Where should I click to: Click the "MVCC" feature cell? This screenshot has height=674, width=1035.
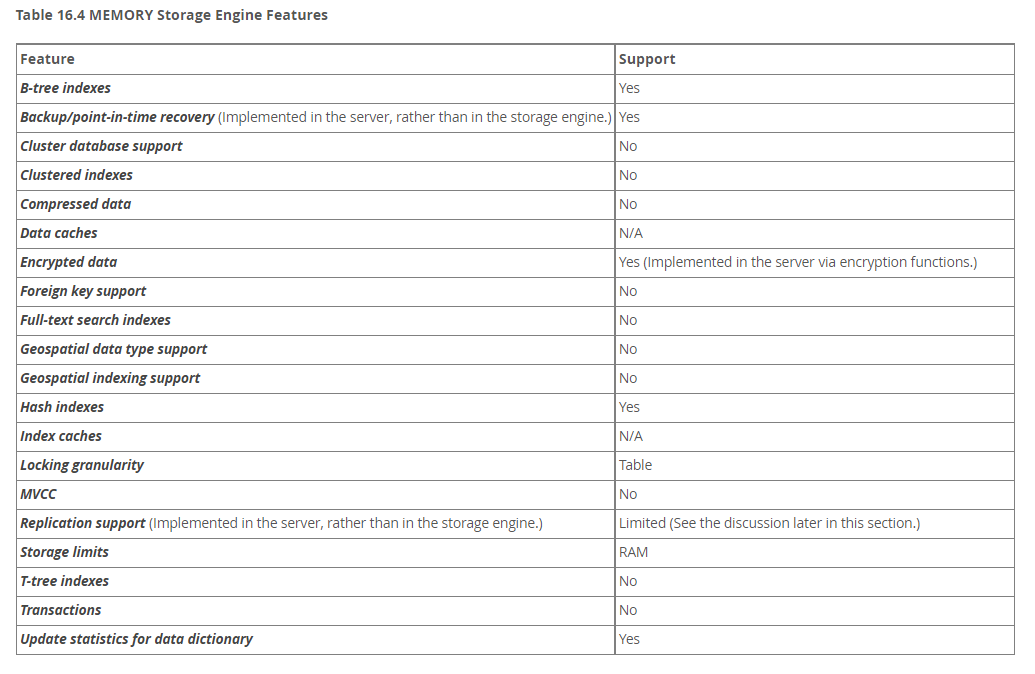coord(39,494)
